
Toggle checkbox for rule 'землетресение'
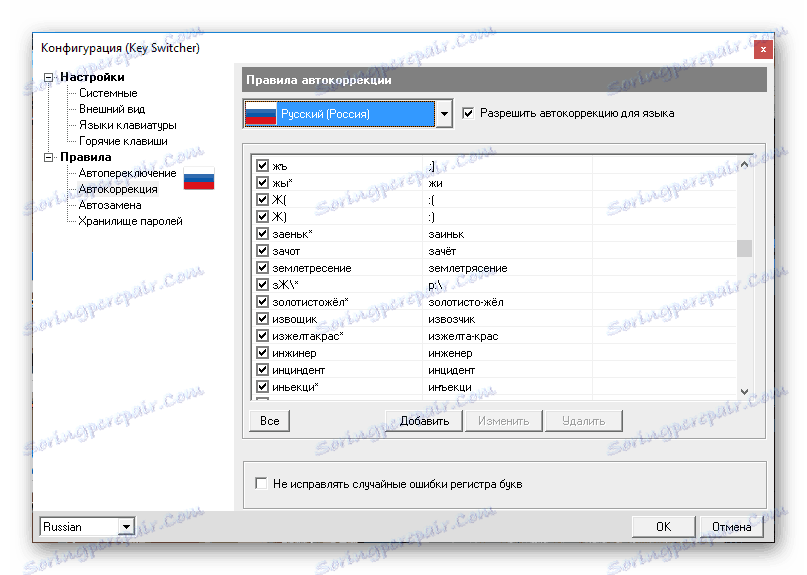coord(262,268)
